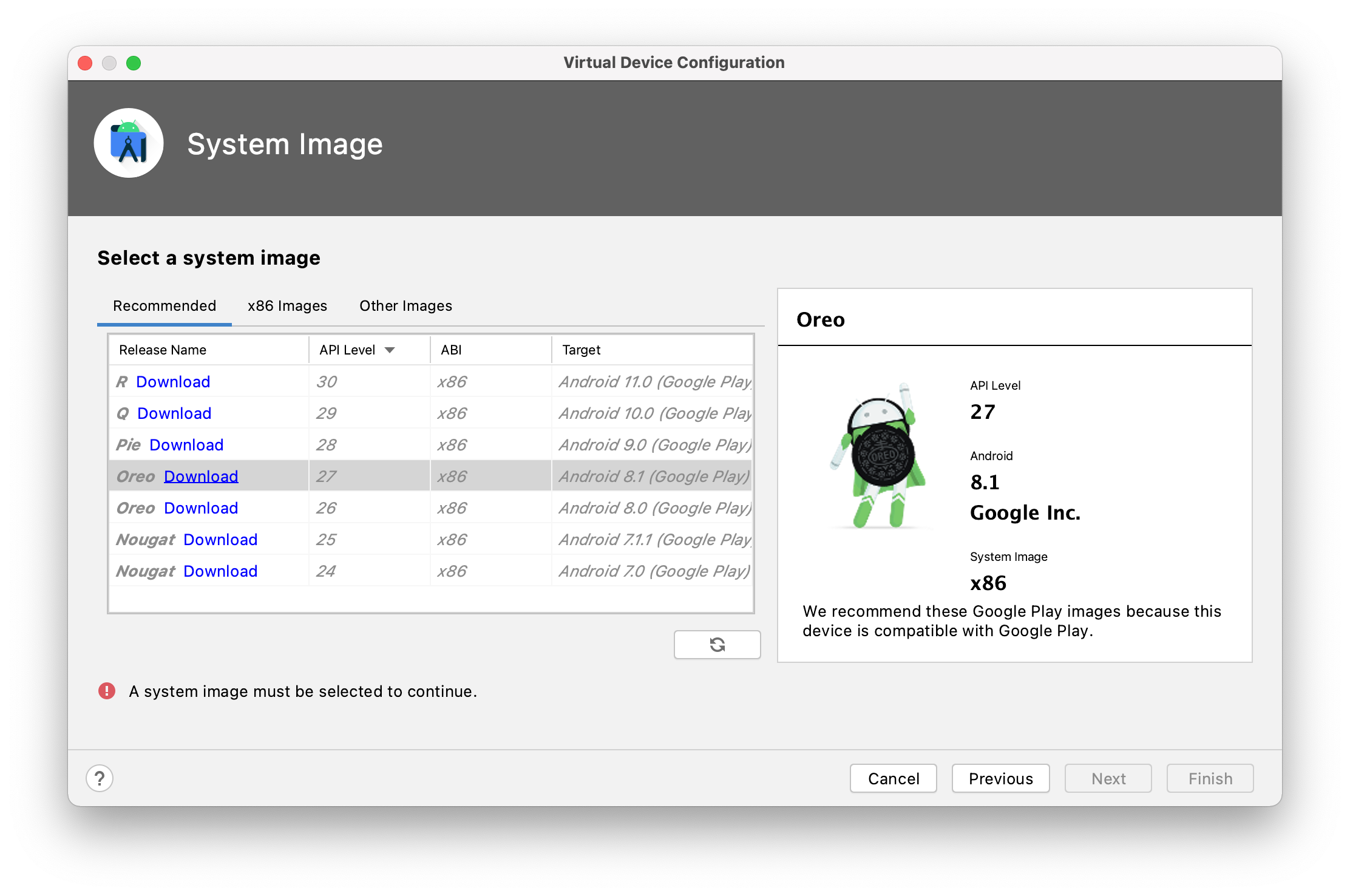Click the Oreo Android mascot image
Image resolution: width=1350 pixels, height=896 pixels.
click(x=878, y=455)
